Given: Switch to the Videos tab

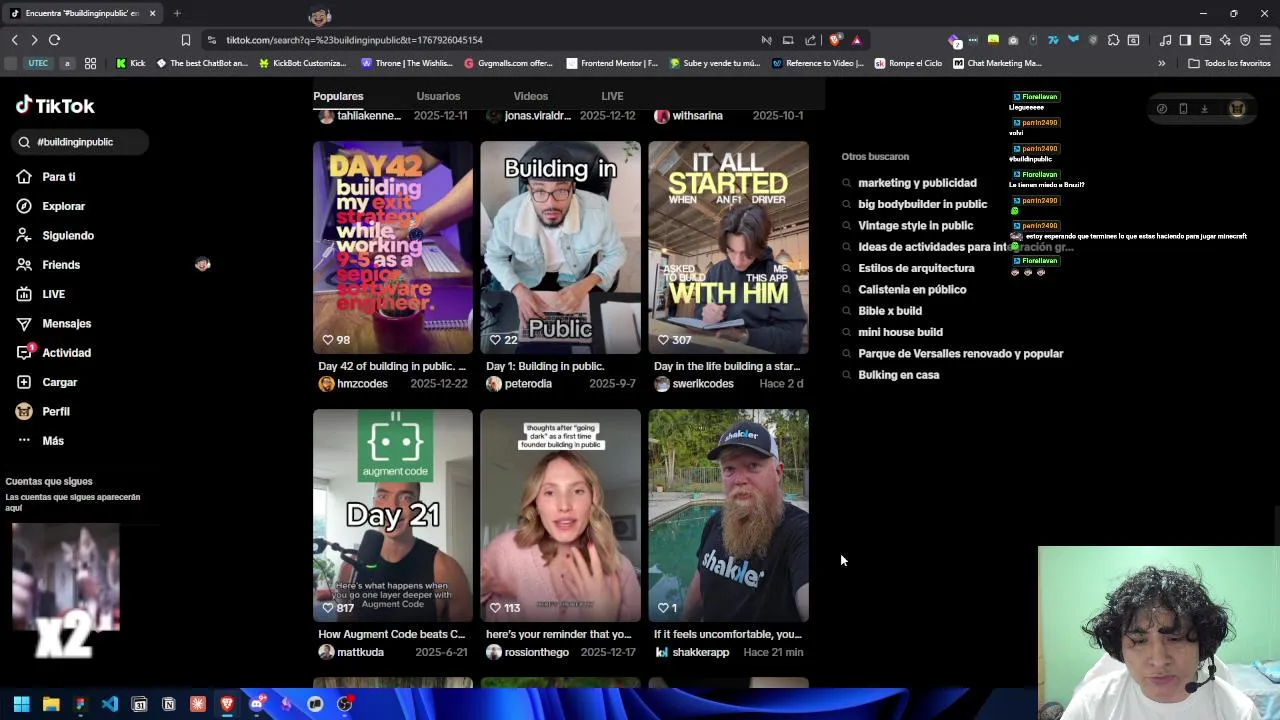Looking at the screenshot, I should click(x=531, y=96).
